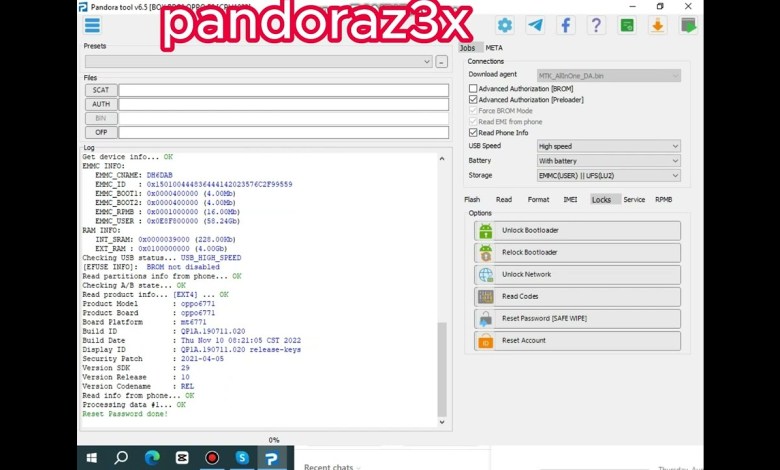Viewport: 780px width, 470px height.
Task: Expand the Presets dropdown
Action: coord(258,62)
